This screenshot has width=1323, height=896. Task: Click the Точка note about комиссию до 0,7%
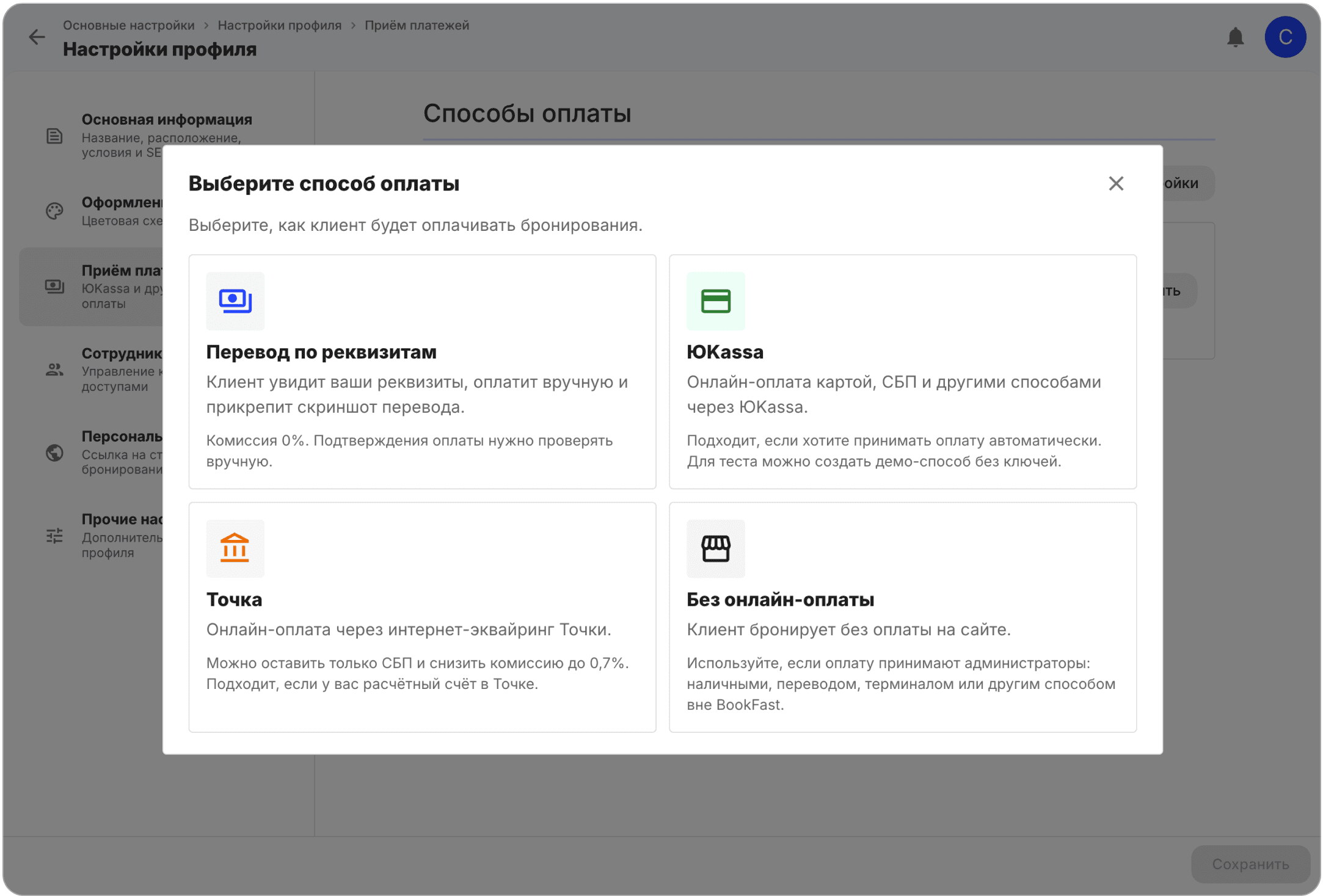[418, 673]
